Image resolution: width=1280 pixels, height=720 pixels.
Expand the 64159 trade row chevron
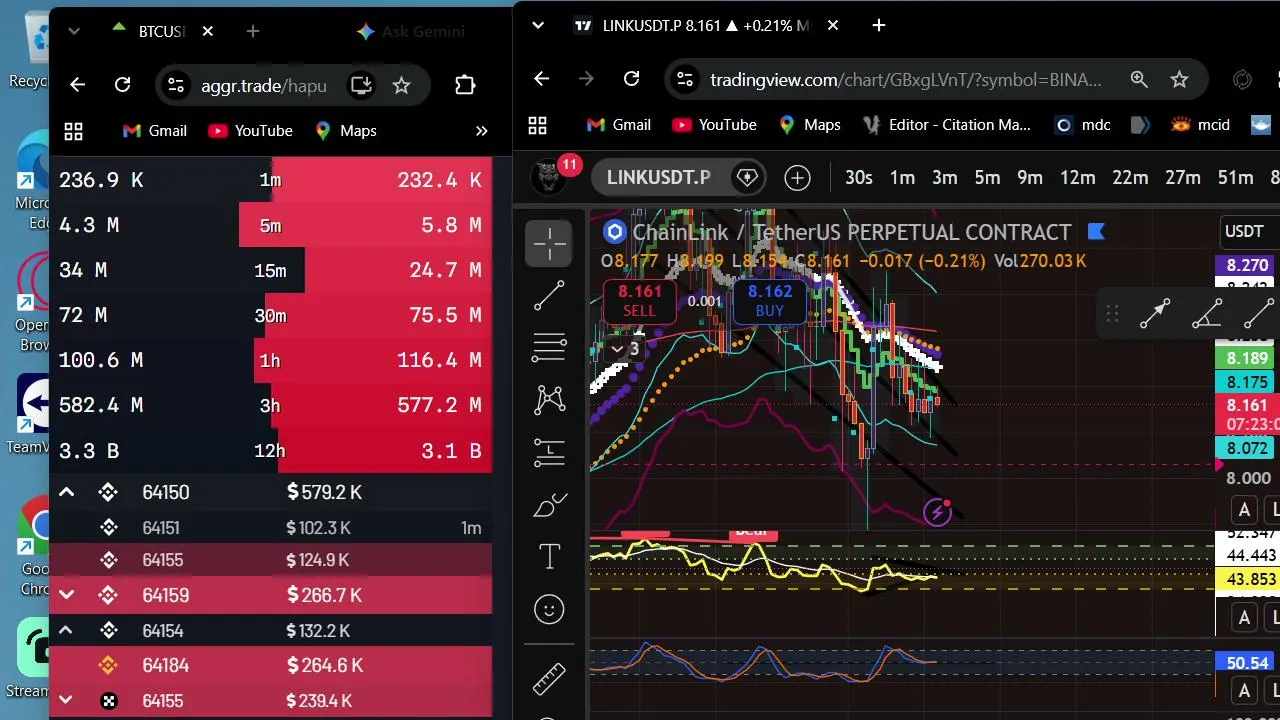pyautogui.click(x=66, y=595)
